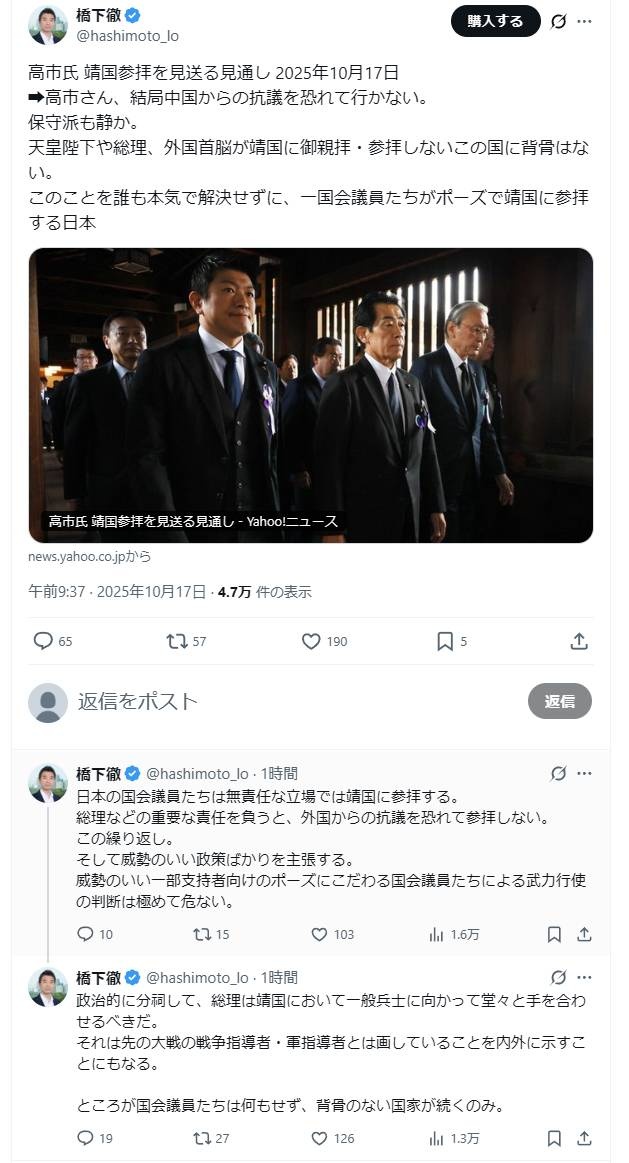Screen dimensions: 629x1163
Task: Bookmark the main post
Action: coord(445,641)
